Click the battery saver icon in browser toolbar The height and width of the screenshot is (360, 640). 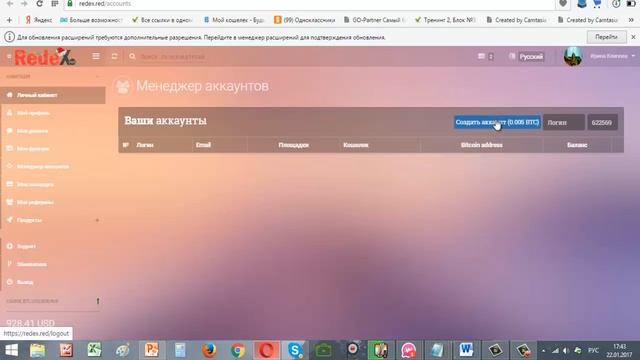(631, 4)
